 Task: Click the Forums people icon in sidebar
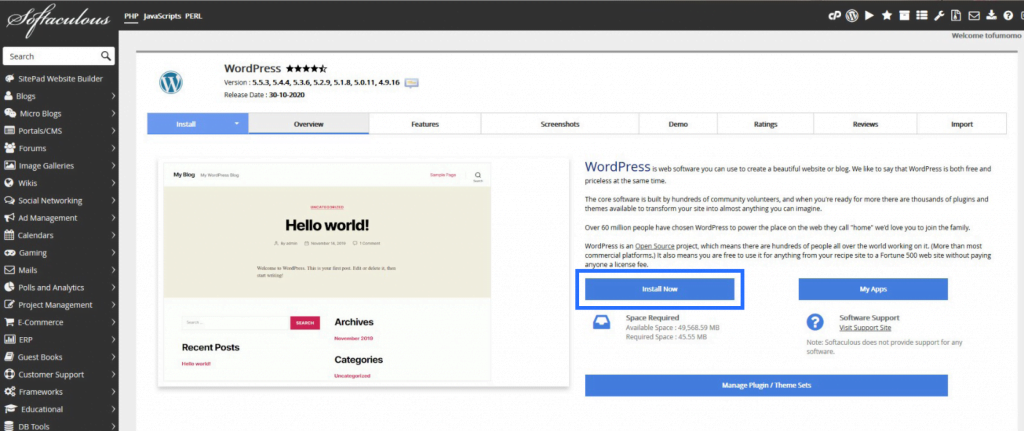click(x=10, y=148)
